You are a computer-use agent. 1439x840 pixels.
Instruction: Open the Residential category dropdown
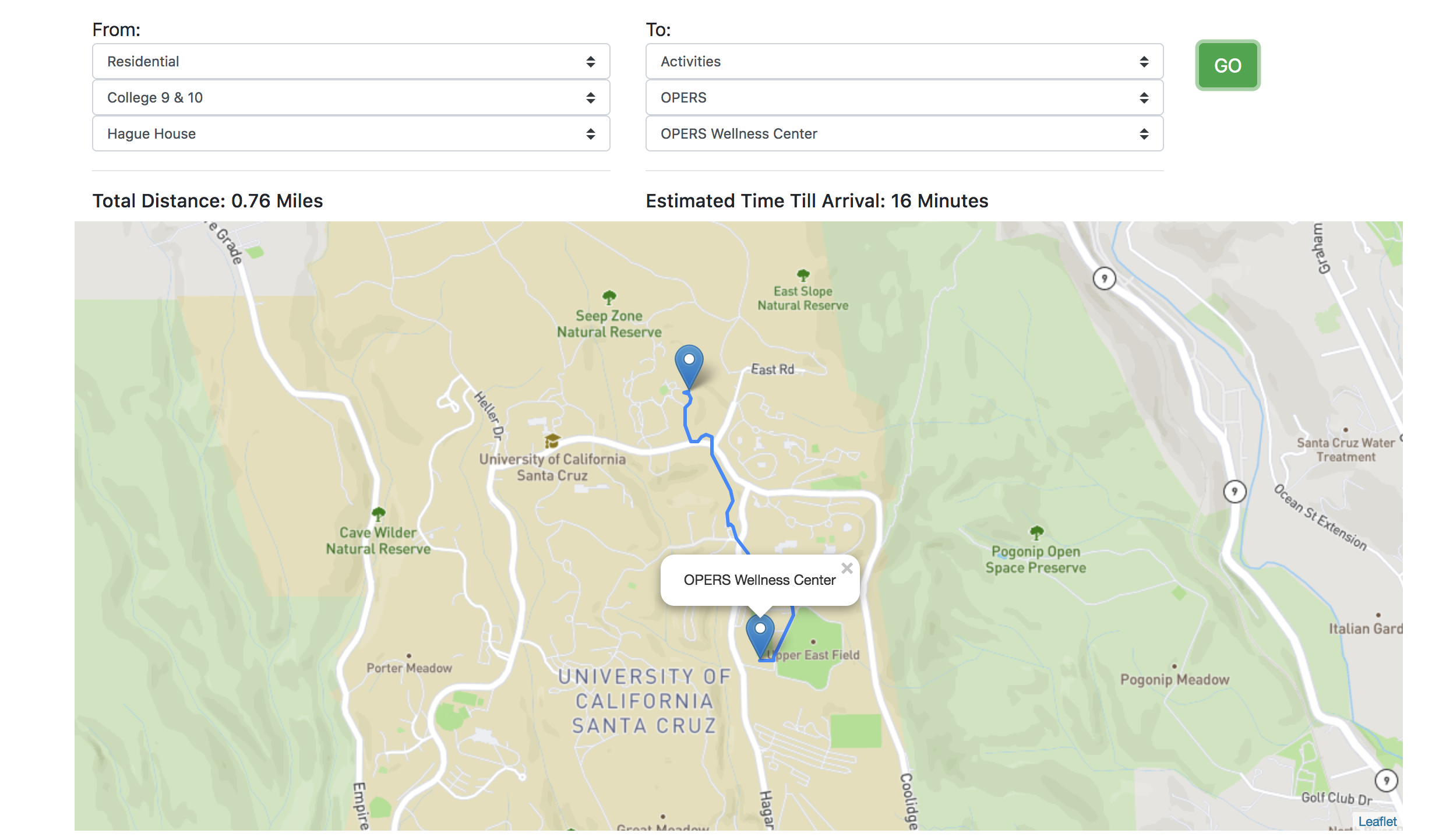coord(351,61)
